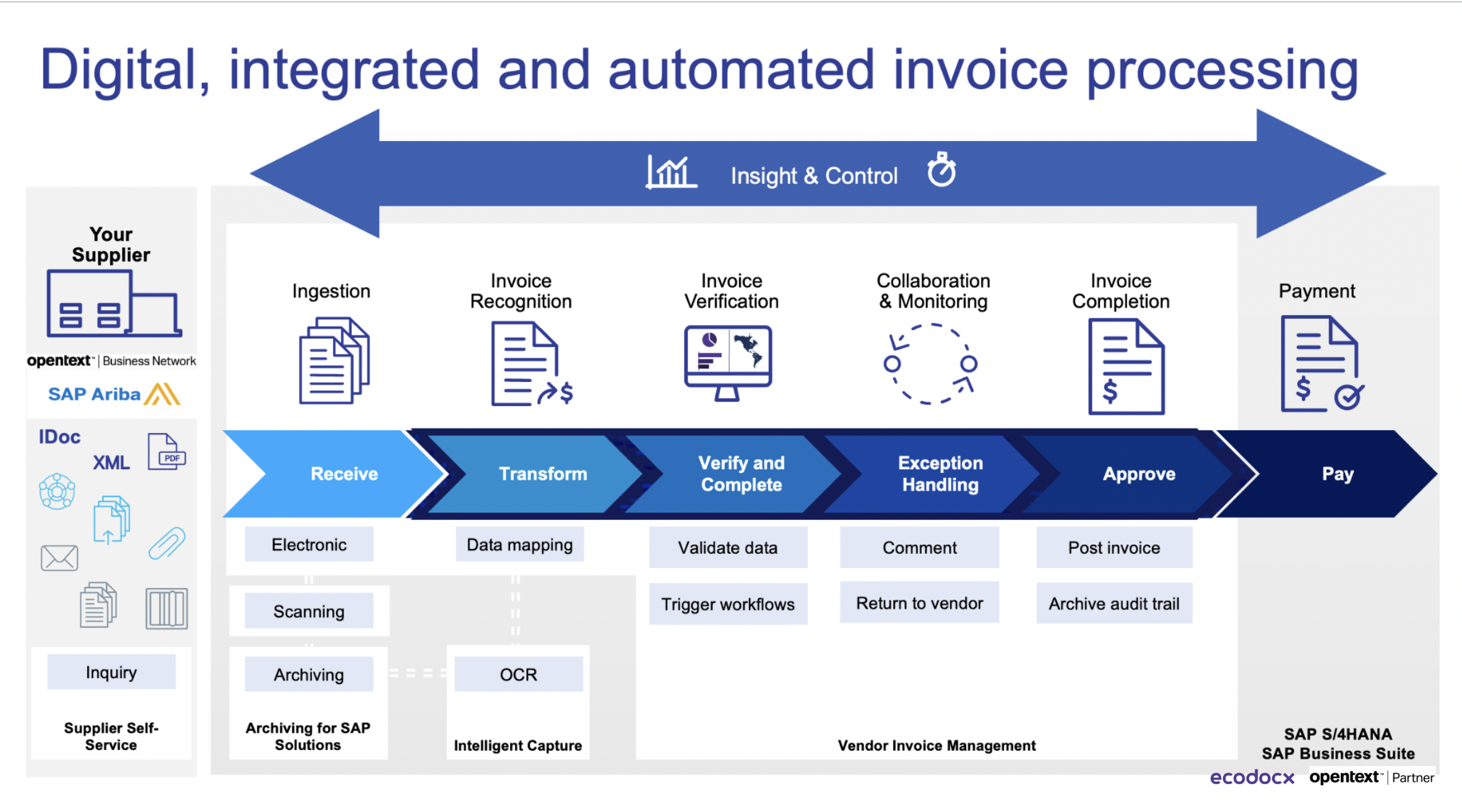Click the Vendor Invoice Management label
This screenshot has width=1462, height=812.
coord(936,745)
